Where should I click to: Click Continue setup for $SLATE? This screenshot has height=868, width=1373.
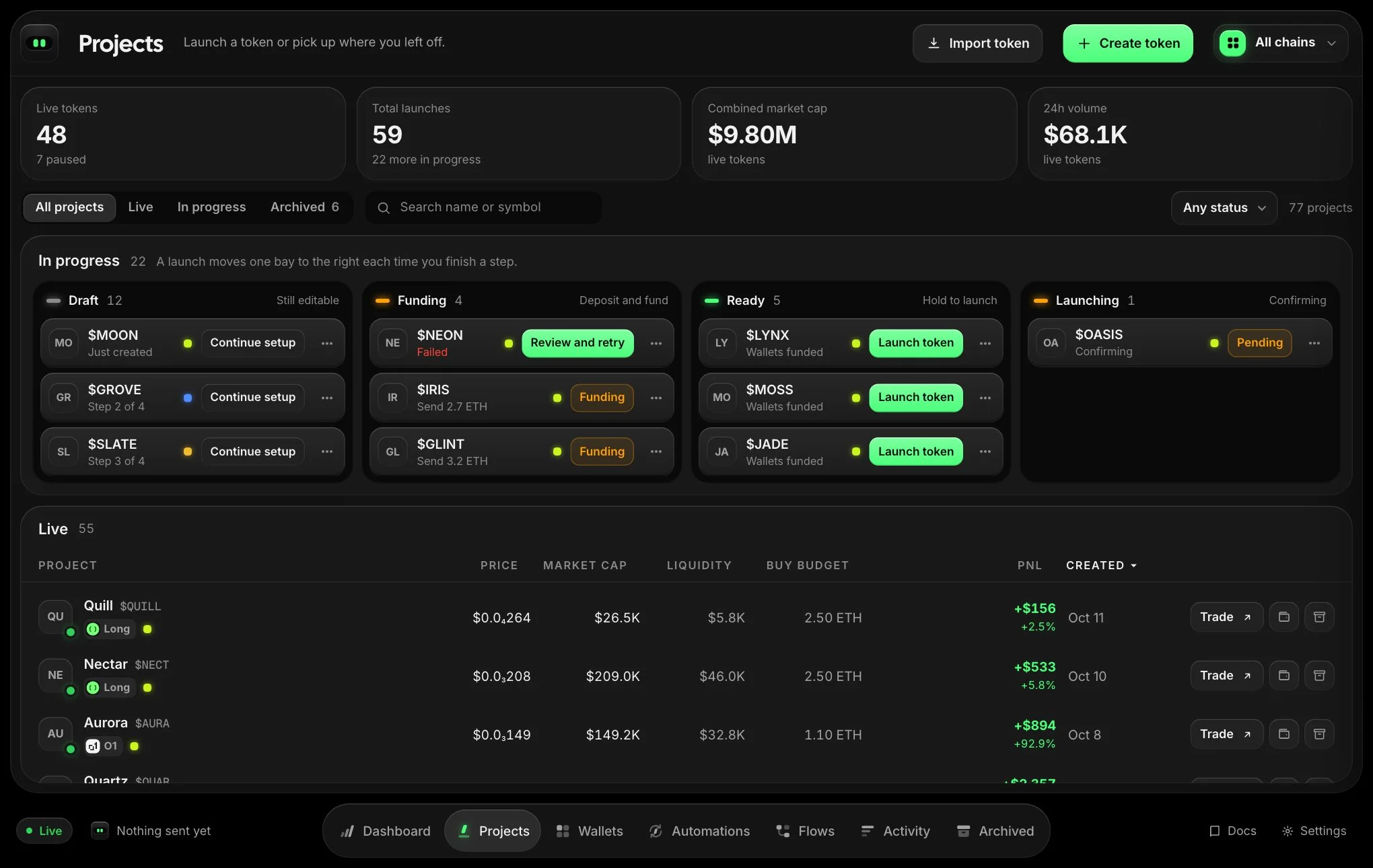252,451
